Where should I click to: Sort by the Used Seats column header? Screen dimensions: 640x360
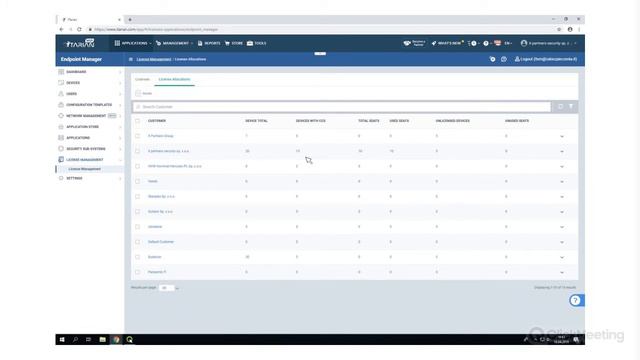(x=399, y=121)
